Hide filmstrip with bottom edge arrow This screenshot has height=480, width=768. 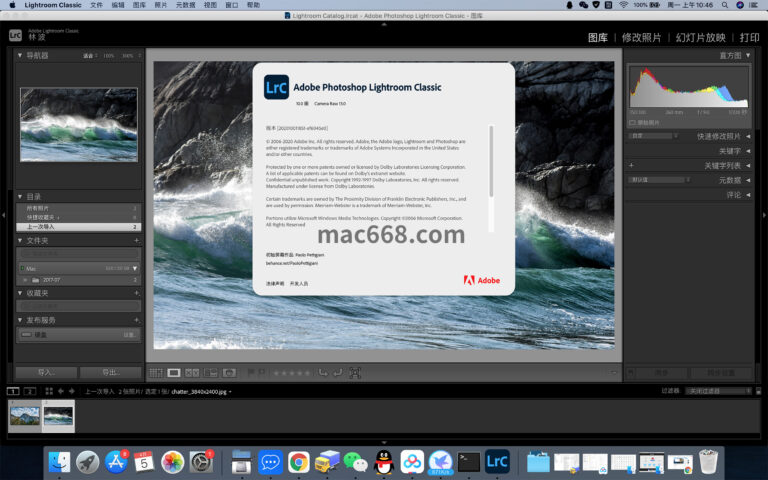384,442
